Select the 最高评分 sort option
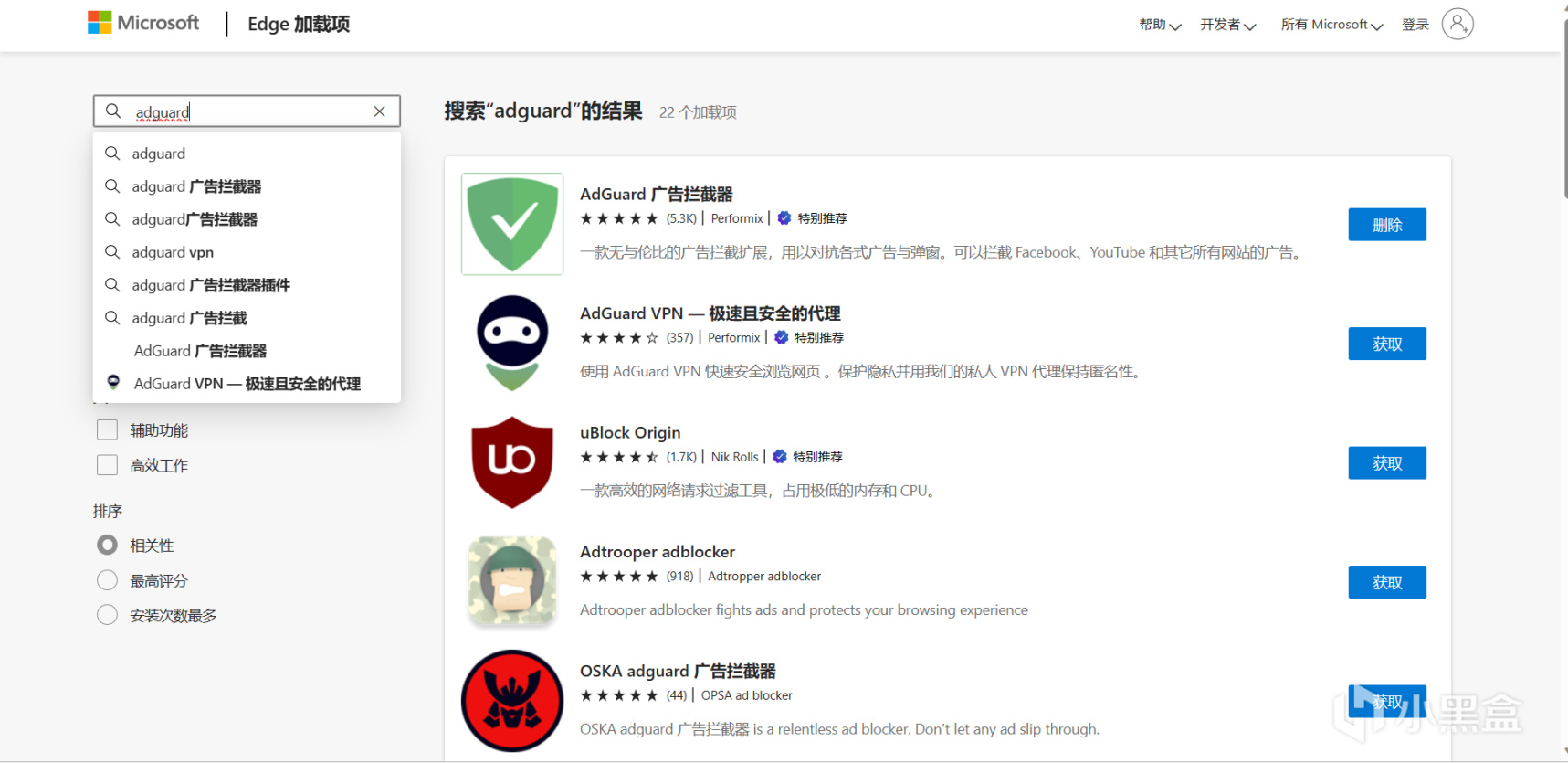Viewport: 1568px width, 763px height. (x=108, y=580)
